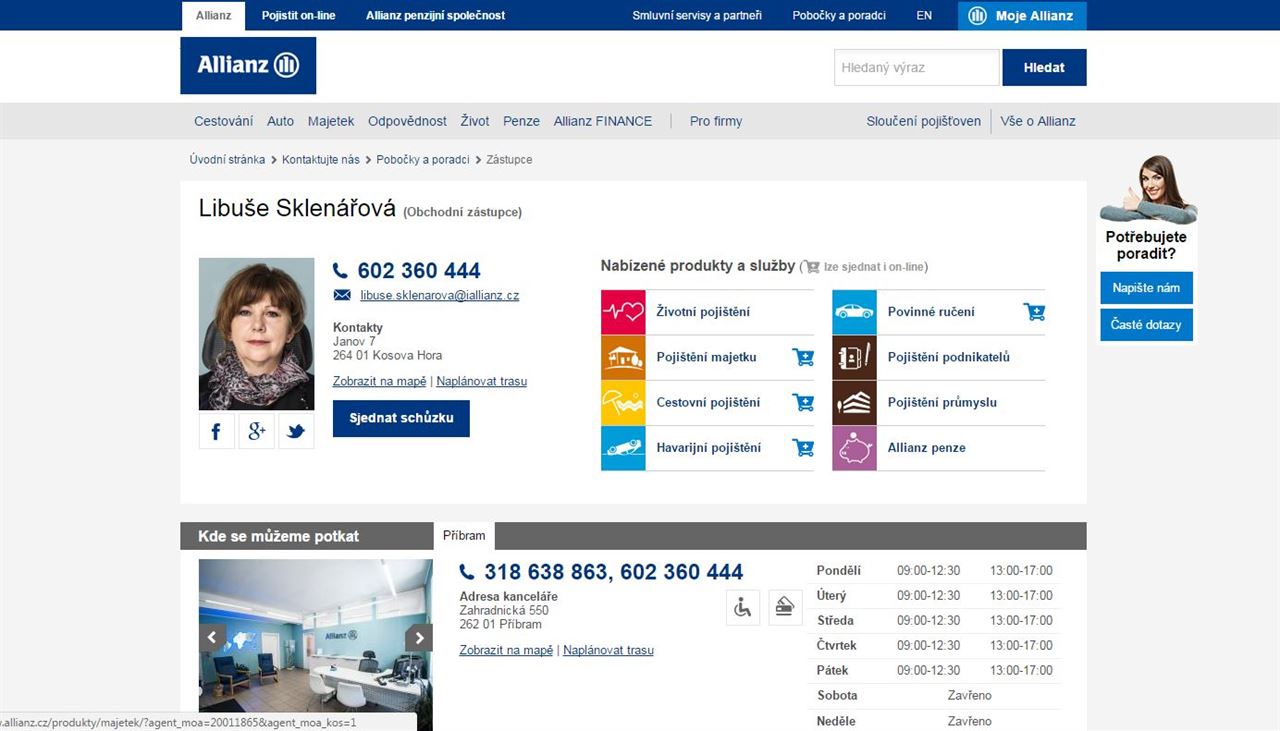Image resolution: width=1280 pixels, height=731 pixels.
Task: Click the Povinné ručení car icon
Action: coord(854,312)
